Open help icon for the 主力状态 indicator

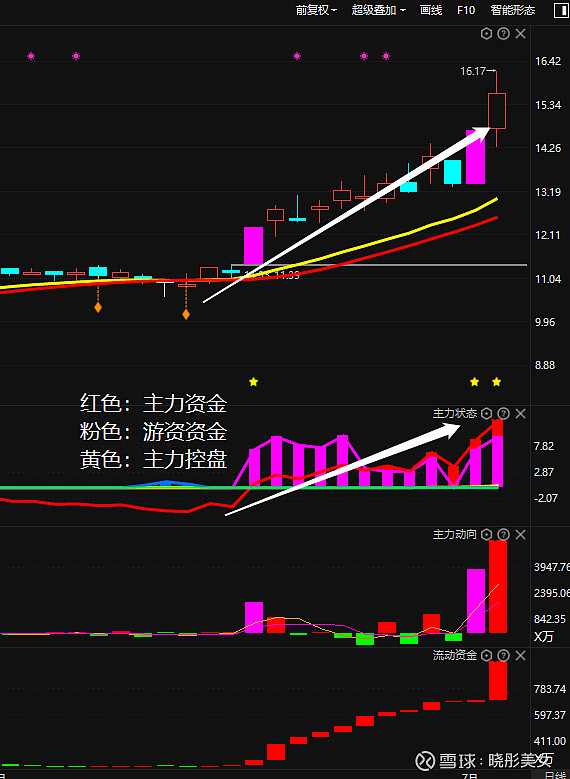(x=503, y=413)
